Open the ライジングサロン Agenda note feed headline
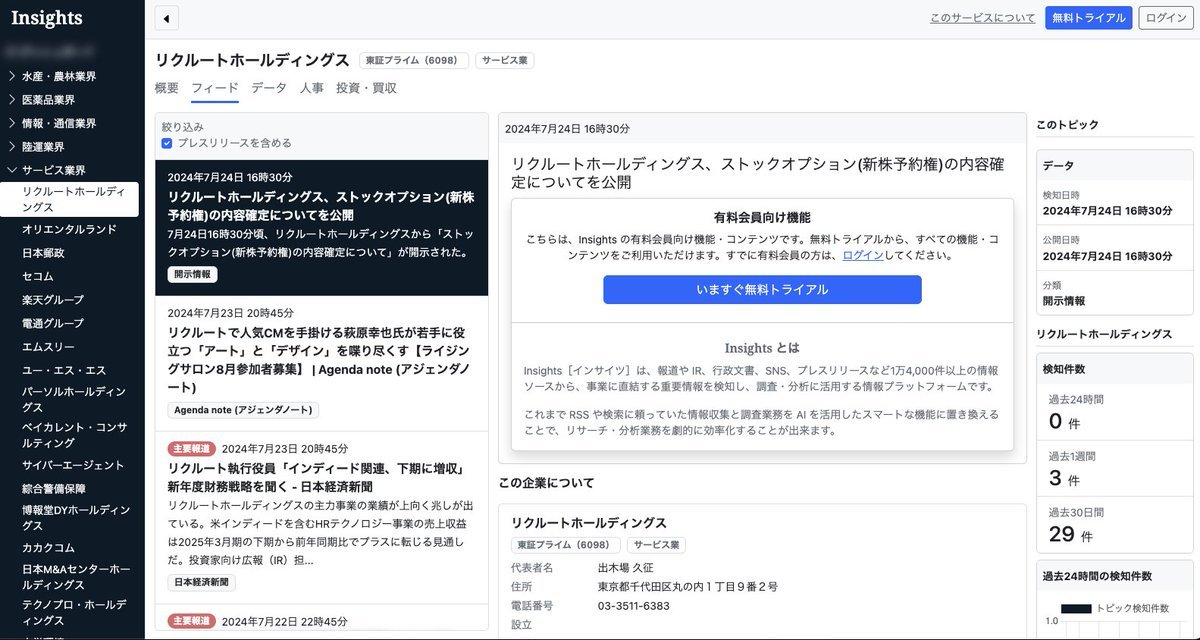Image resolution: width=1200 pixels, height=640 pixels. pos(321,358)
